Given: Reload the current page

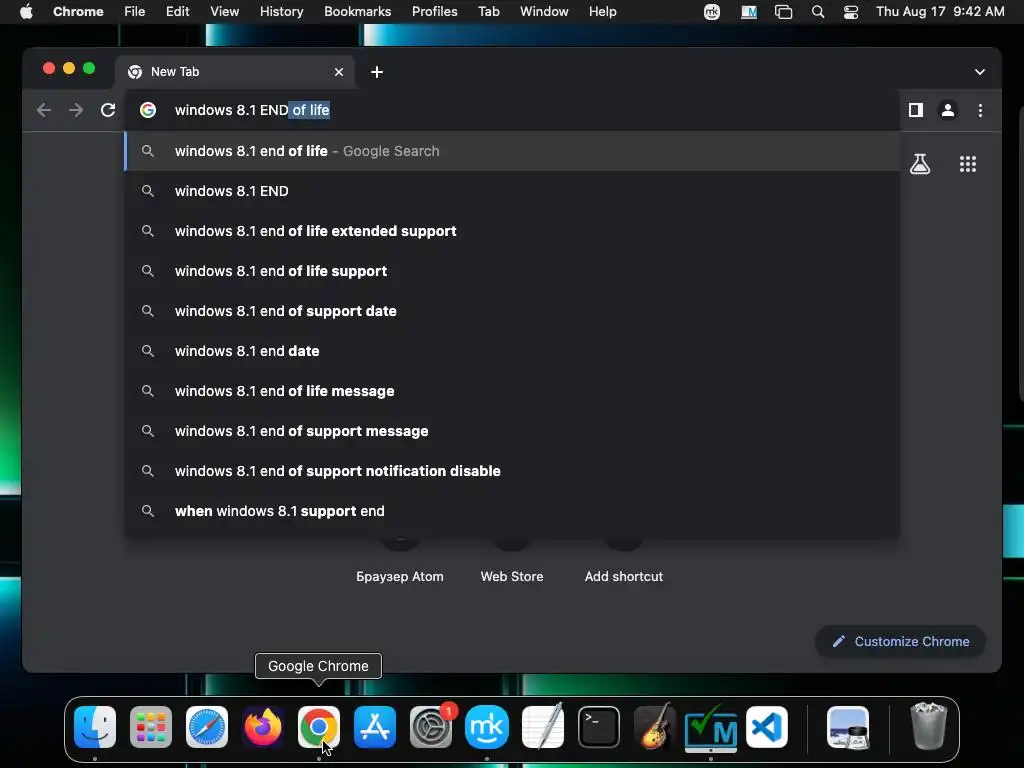Looking at the screenshot, I should 108,110.
